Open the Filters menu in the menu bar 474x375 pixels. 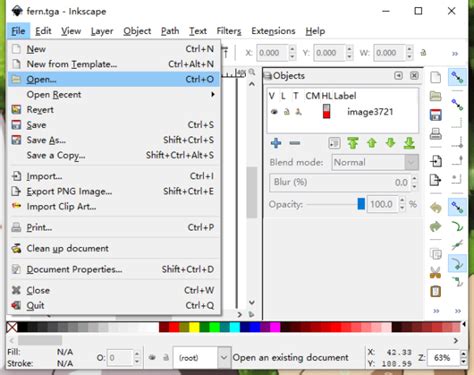229,31
